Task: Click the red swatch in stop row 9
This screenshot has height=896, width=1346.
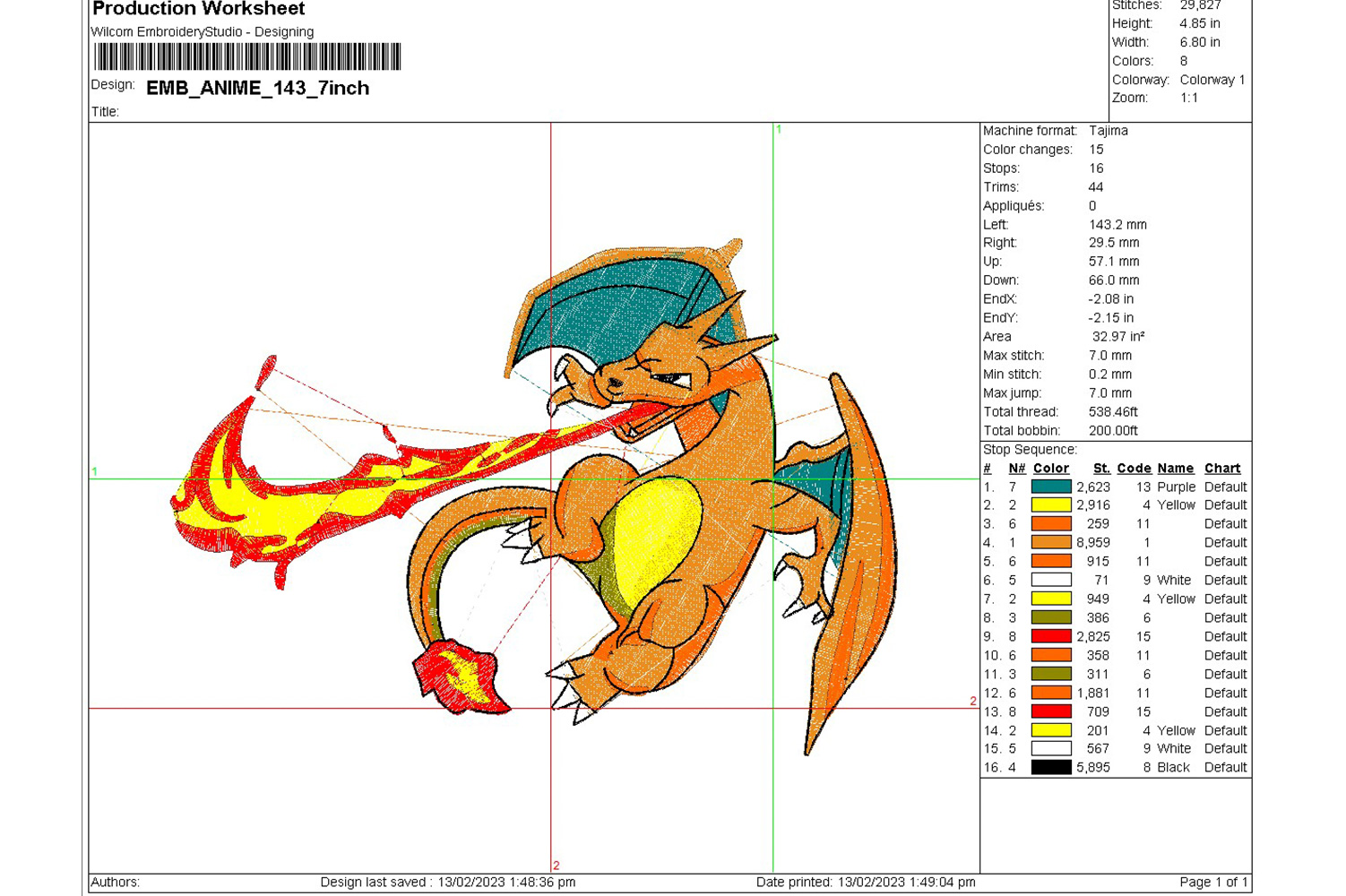Action: 1051,637
